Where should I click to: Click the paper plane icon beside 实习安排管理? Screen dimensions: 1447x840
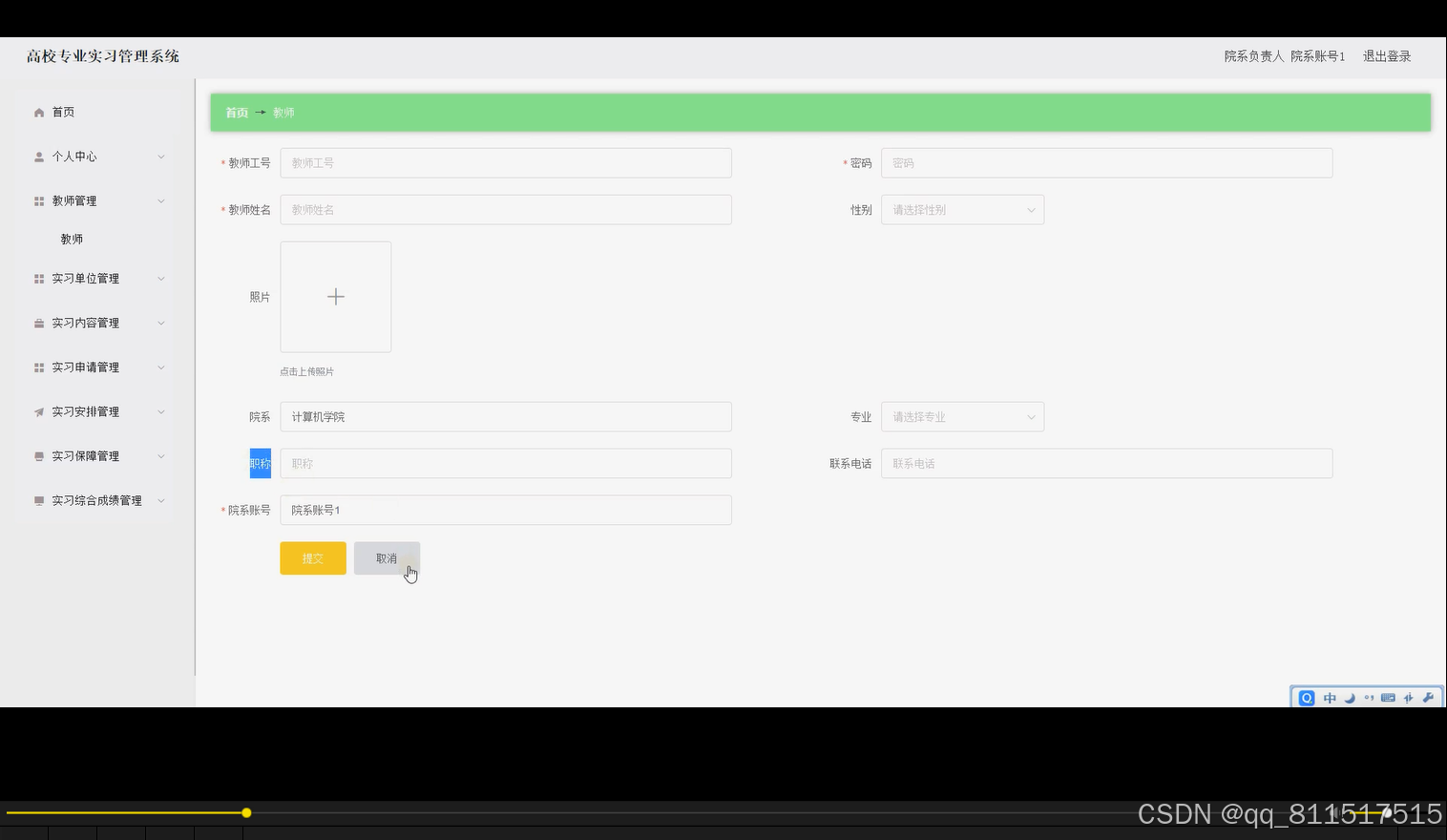click(x=39, y=412)
